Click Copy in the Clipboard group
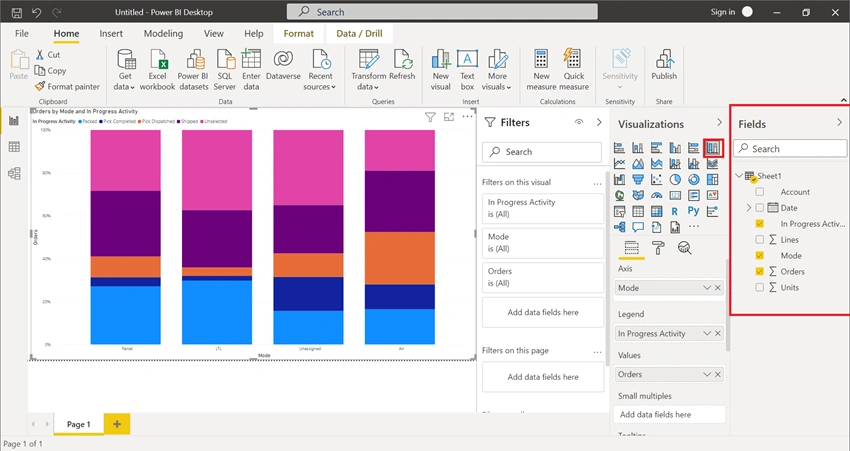The width and height of the screenshot is (850, 451). pyautogui.click(x=50, y=70)
